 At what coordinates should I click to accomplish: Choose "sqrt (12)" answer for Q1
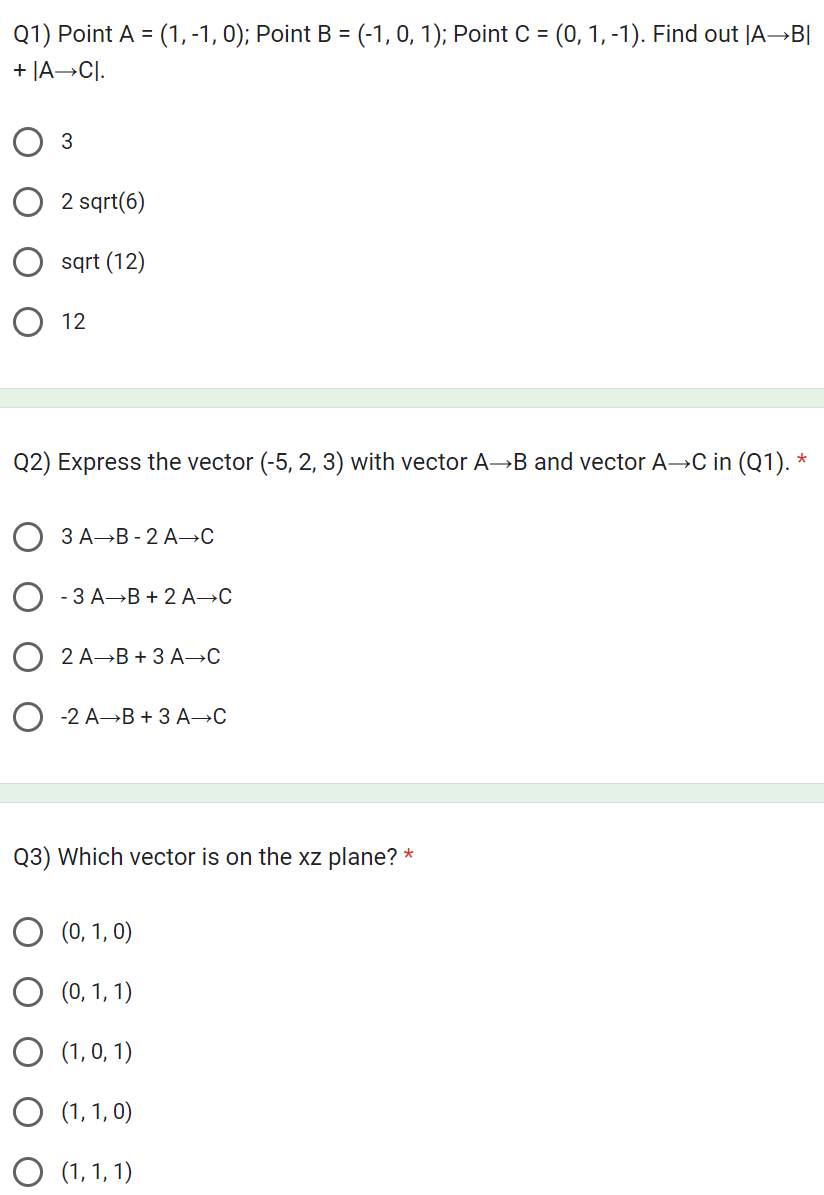pyautogui.click(x=28, y=262)
